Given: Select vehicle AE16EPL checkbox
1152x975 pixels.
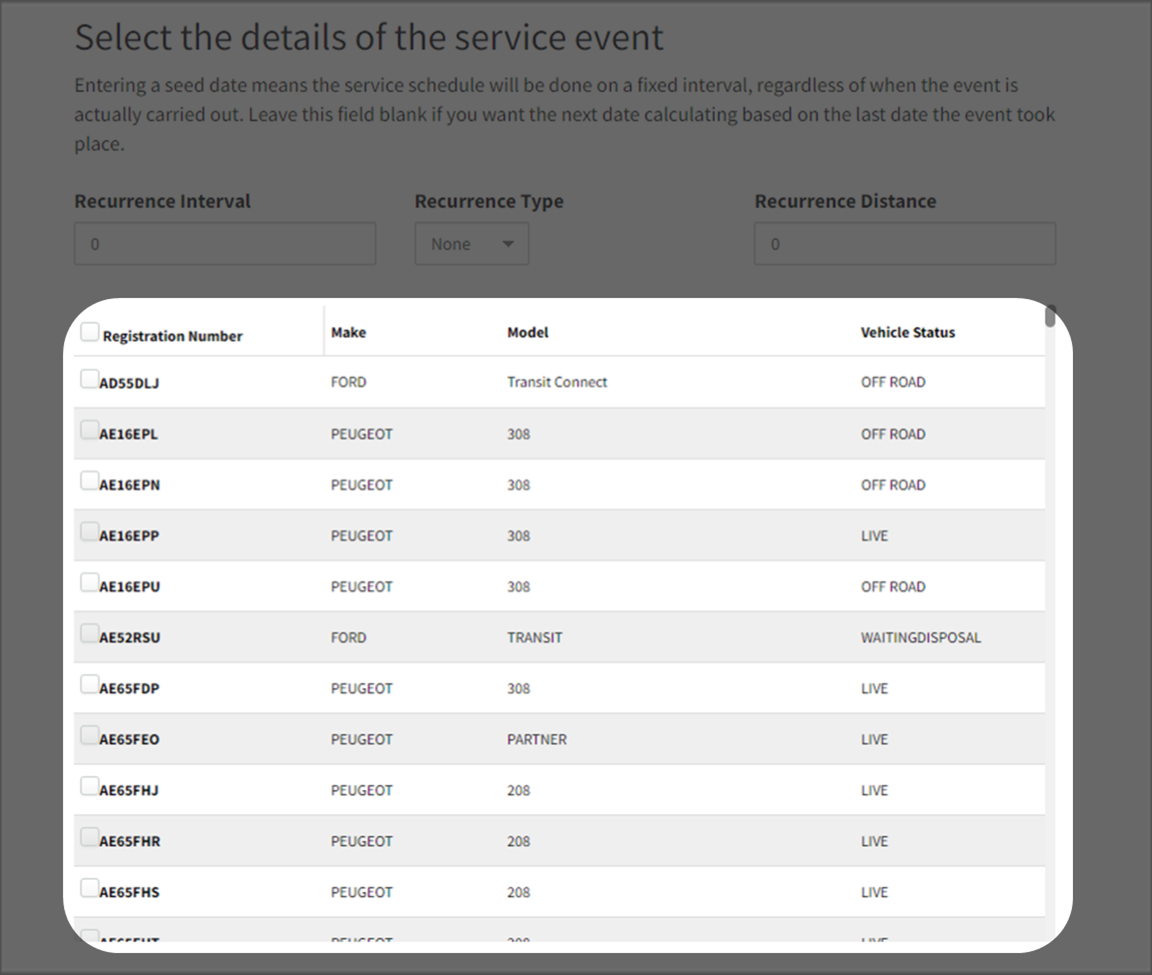Looking at the screenshot, I should coord(89,430).
